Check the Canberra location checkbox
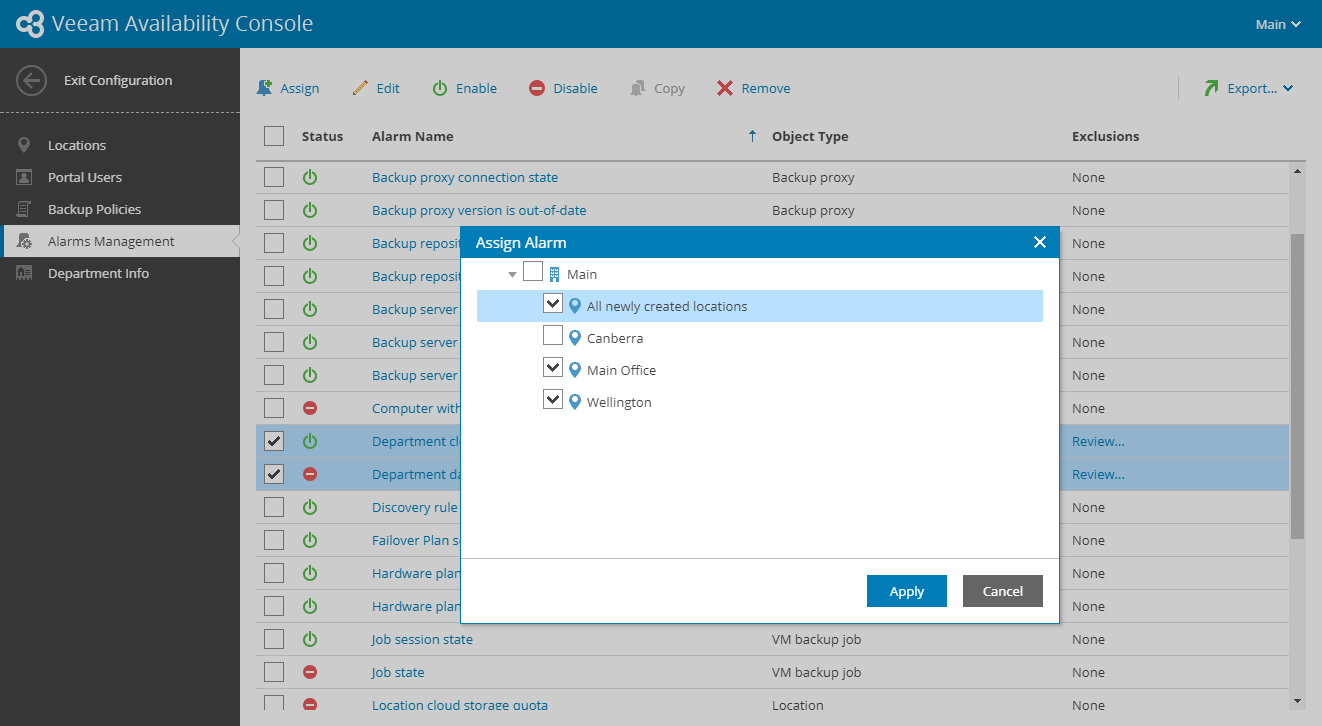 pos(553,335)
